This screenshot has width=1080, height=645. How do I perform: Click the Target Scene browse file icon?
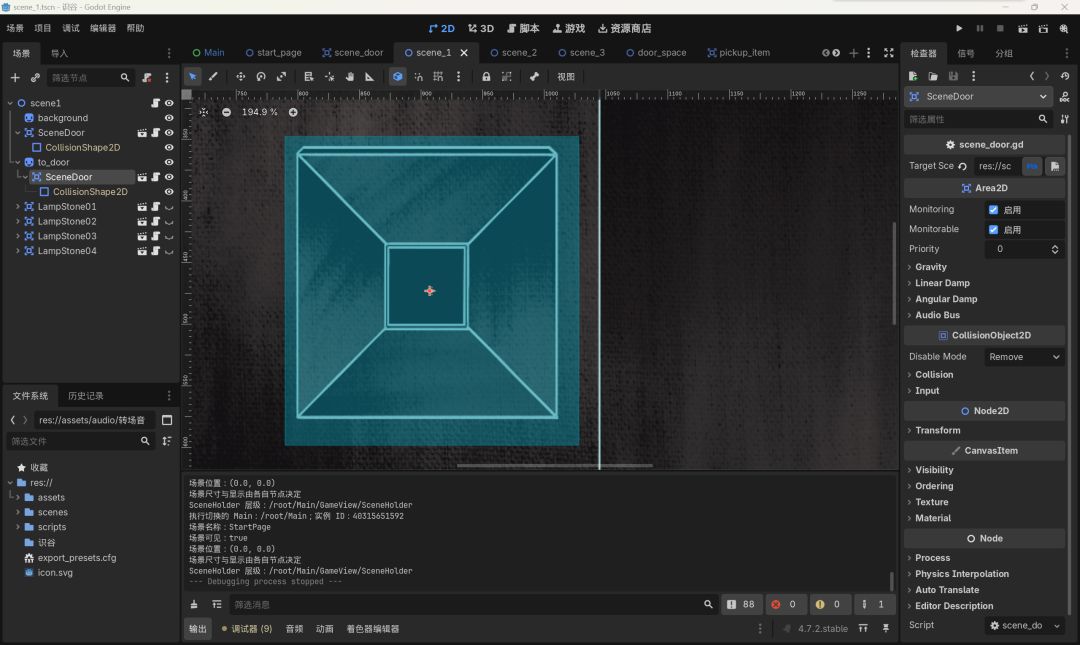click(x=1055, y=166)
